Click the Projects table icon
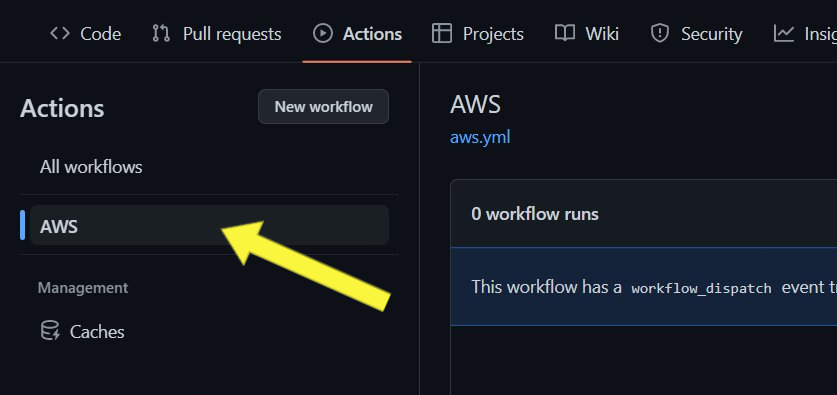Image resolution: width=837 pixels, height=395 pixels. tap(442, 34)
